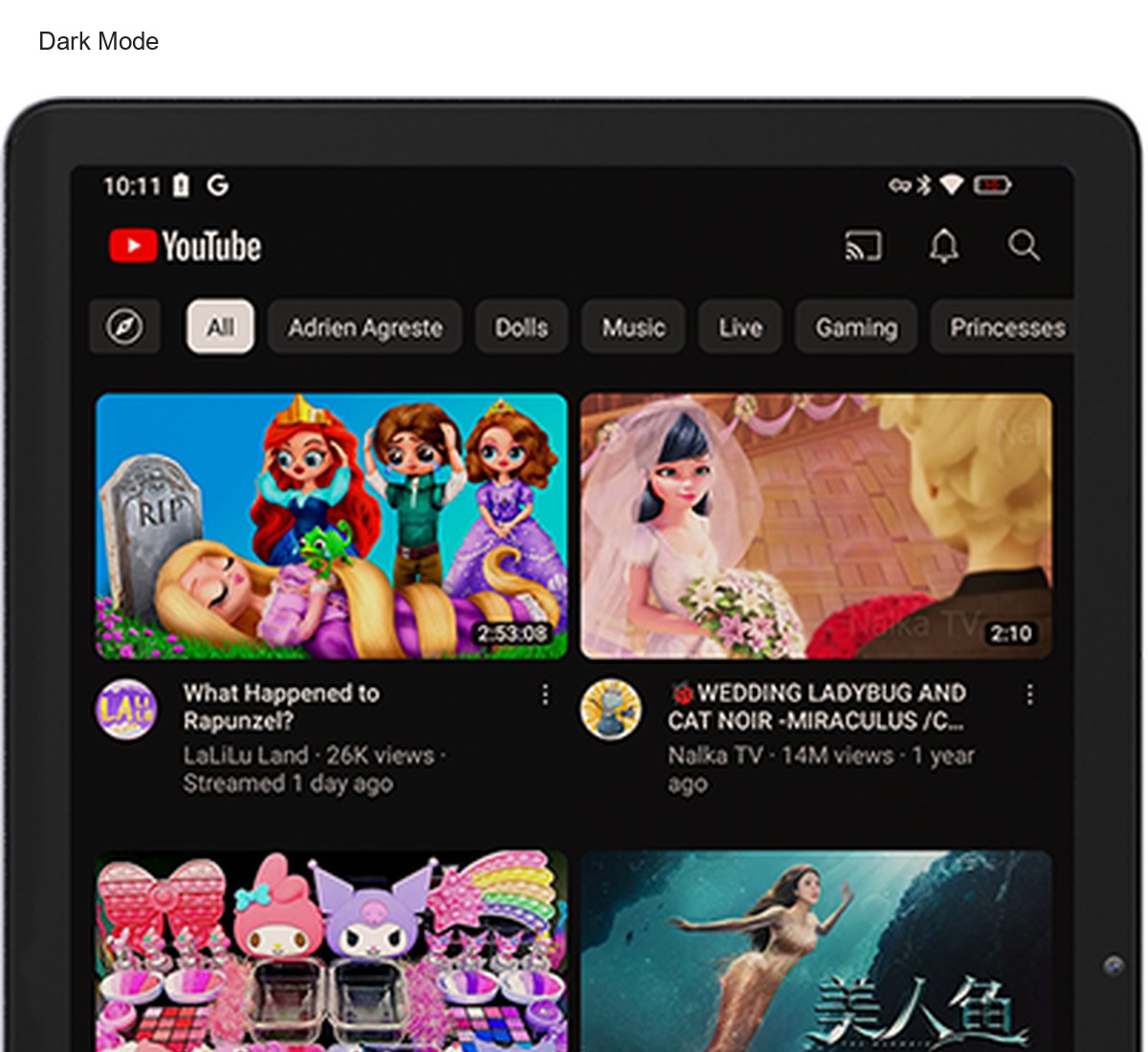Tap the Explore compass icon
The height and width of the screenshot is (1052, 1148).
(124, 327)
